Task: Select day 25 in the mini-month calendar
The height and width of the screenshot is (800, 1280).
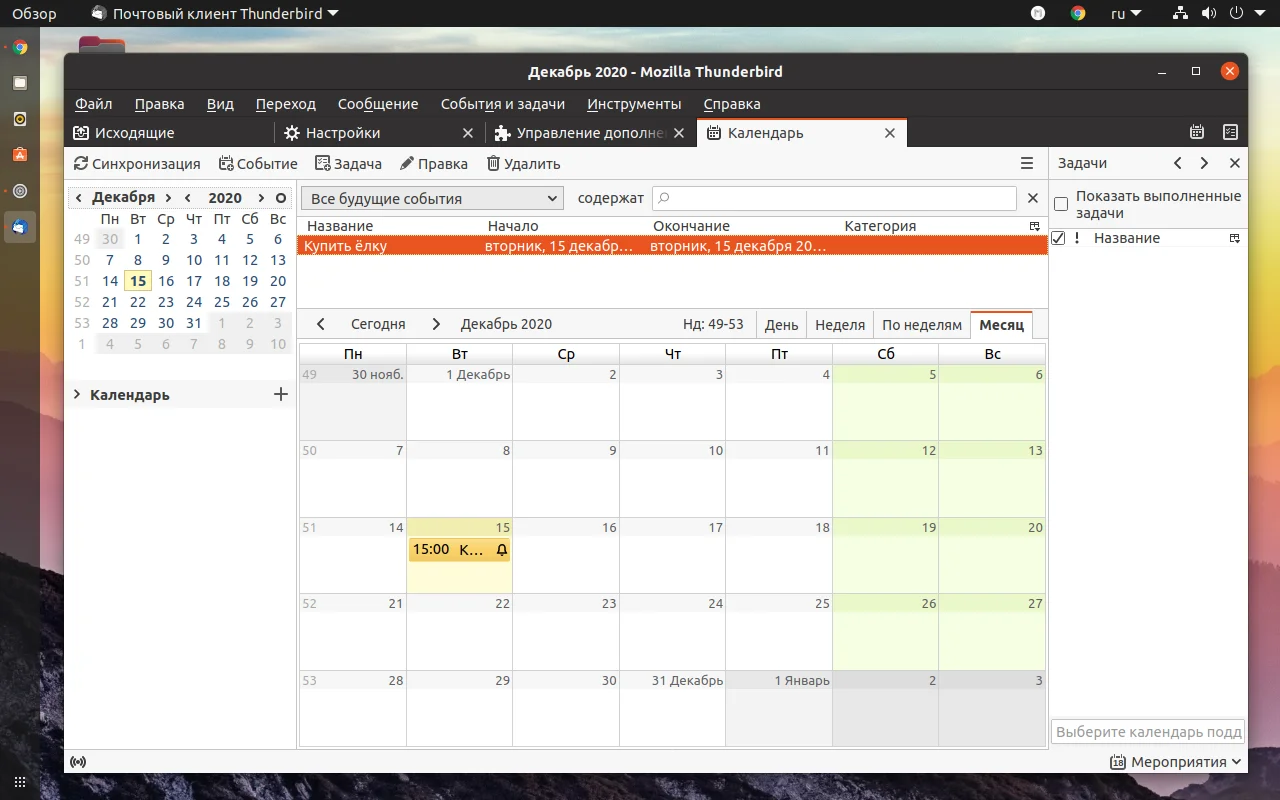Action: [x=222, y=302]
